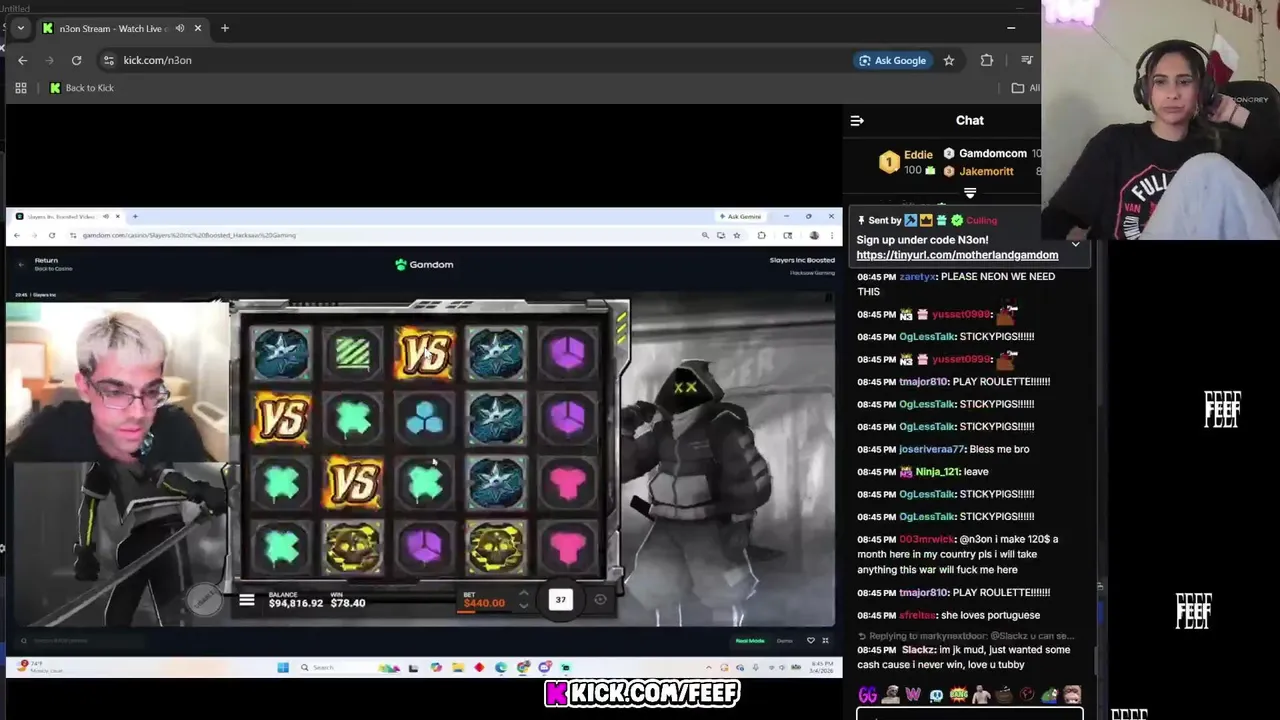Reload the kick.com/n3on page

click(x=76, y=60)
